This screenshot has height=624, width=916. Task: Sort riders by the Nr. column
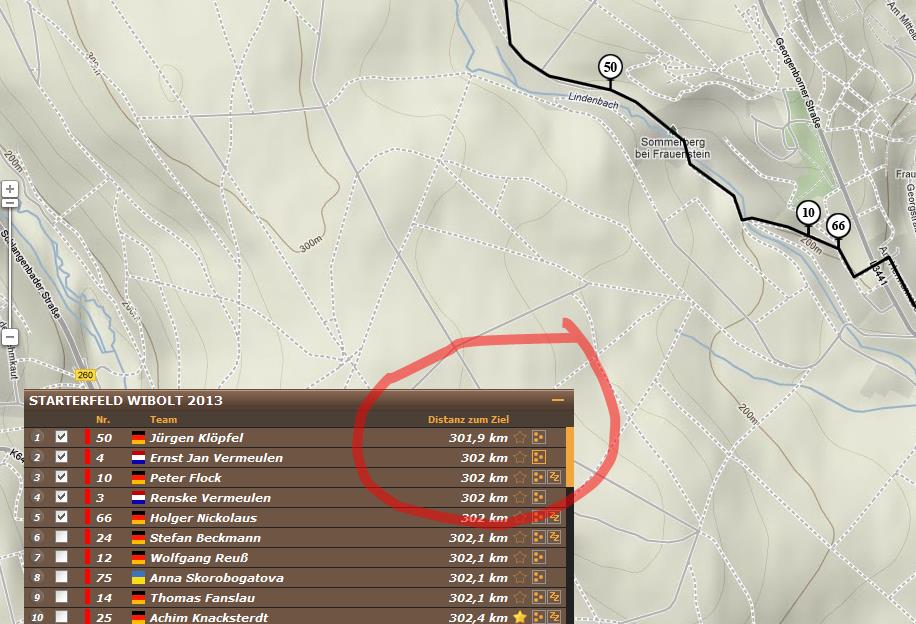(x=103, y=420)
